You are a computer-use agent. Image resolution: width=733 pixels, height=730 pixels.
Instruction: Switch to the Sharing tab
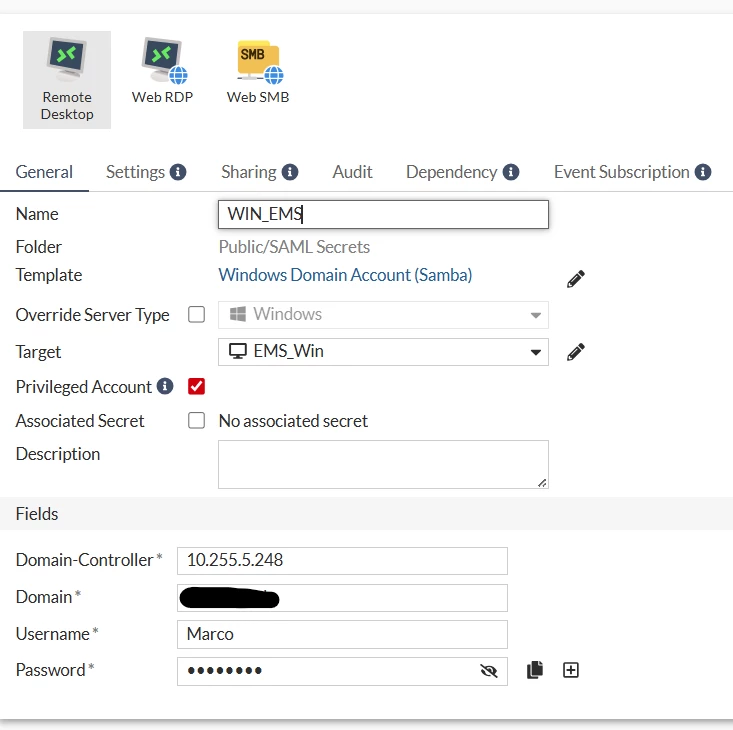click(249, 172)
